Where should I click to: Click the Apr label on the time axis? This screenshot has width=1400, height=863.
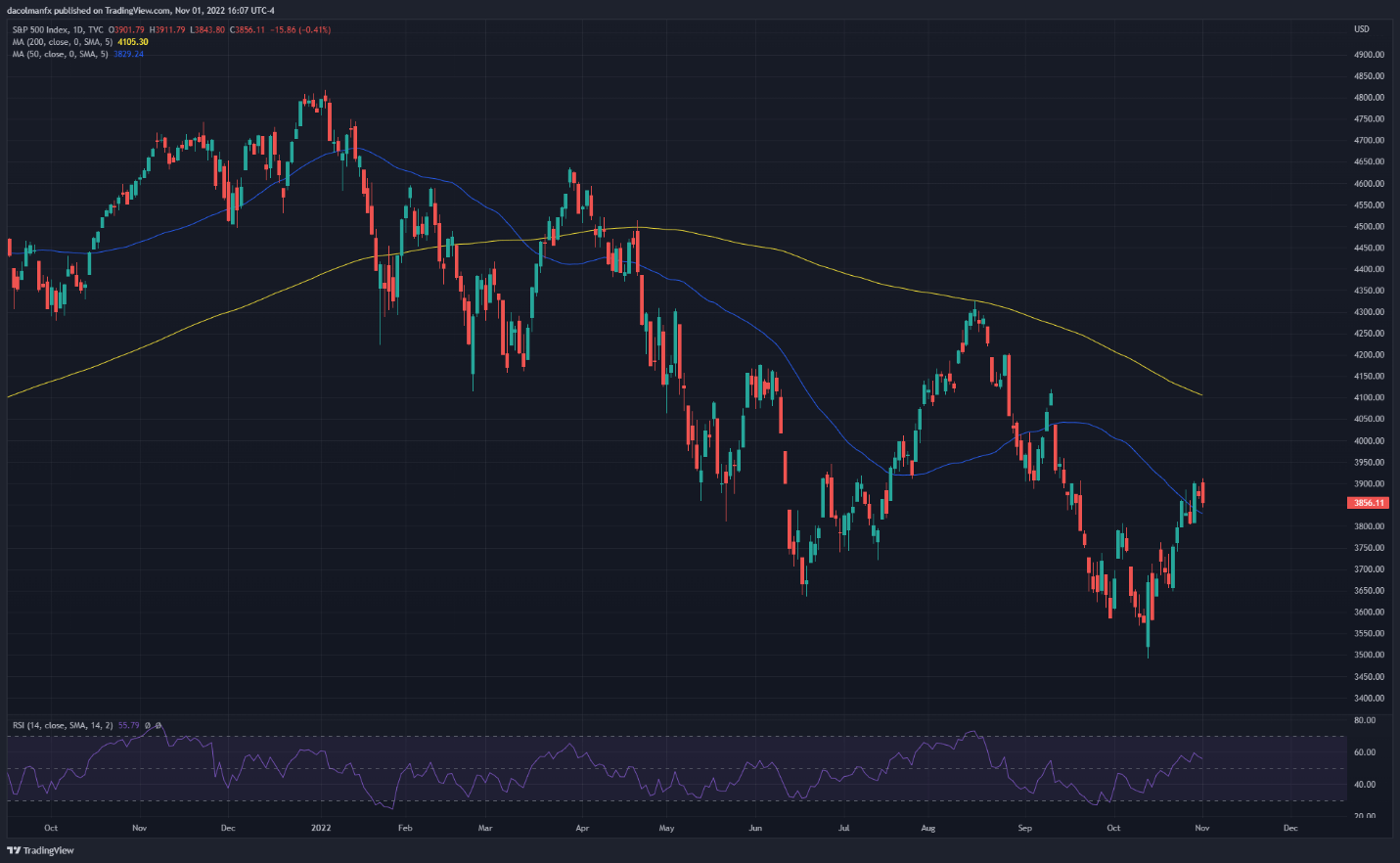coord(582,828)
